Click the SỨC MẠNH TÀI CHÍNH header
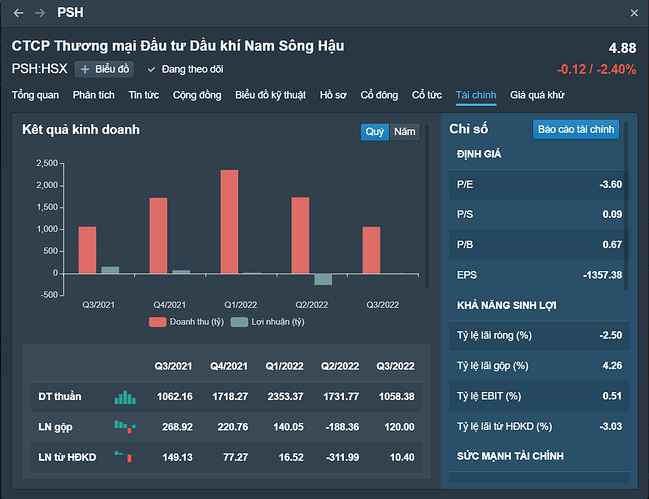Image resolution: width=649 pixels, height=499 pixels. pyautogui.click(x=510, y=456)
